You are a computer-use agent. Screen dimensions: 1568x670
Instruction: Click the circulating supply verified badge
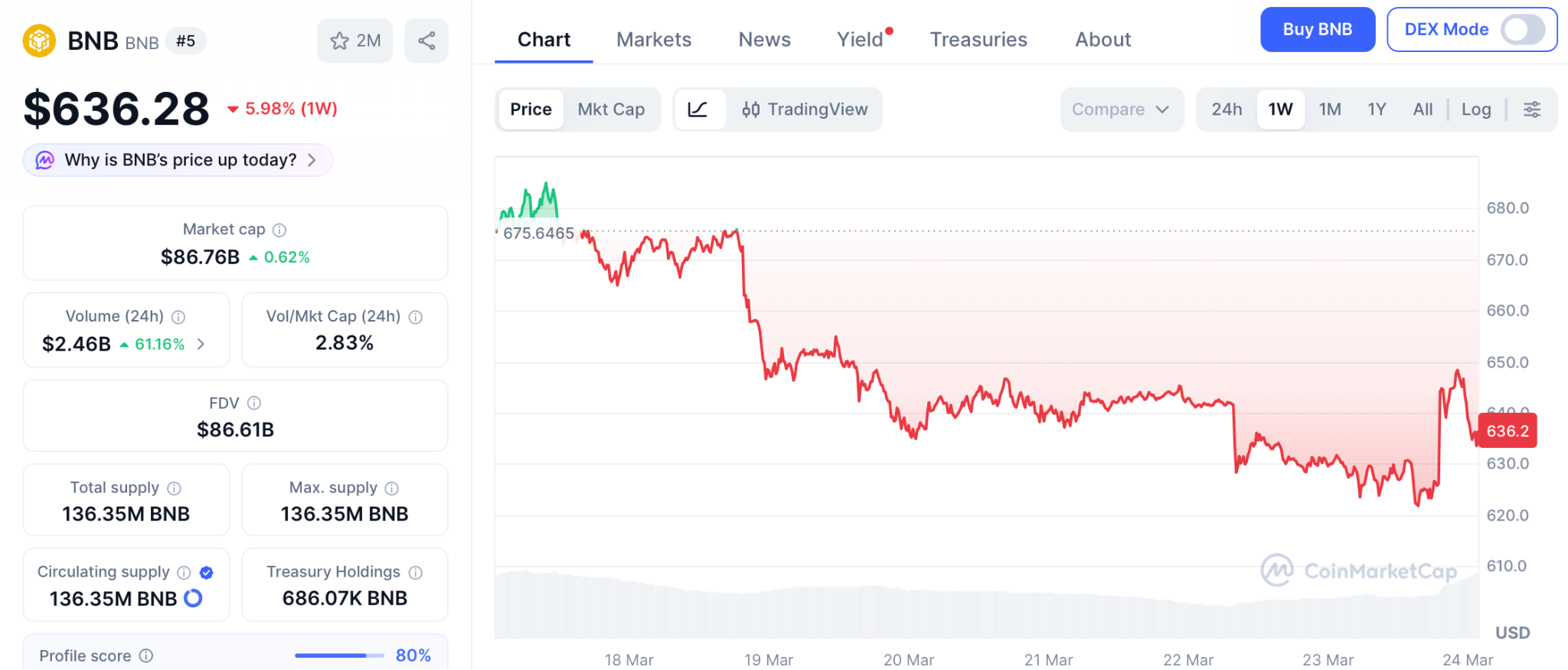point(206,572)
